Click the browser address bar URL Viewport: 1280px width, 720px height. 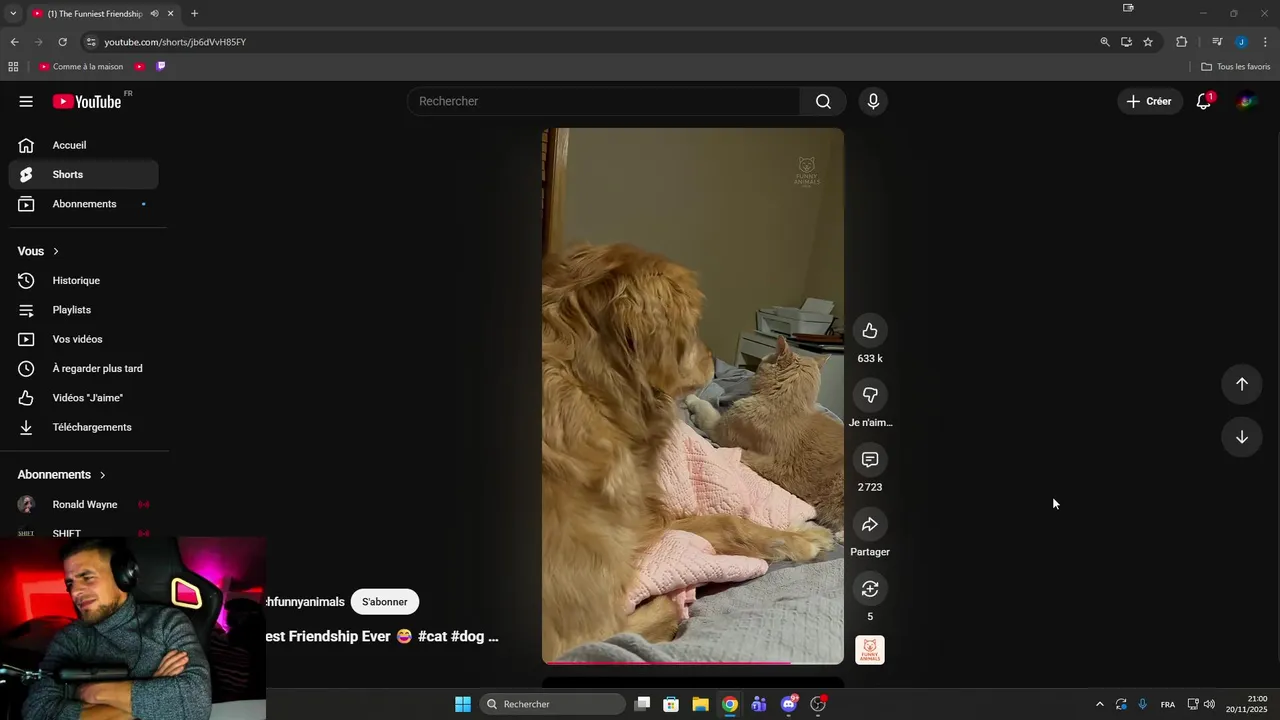(x=175, y=42)
